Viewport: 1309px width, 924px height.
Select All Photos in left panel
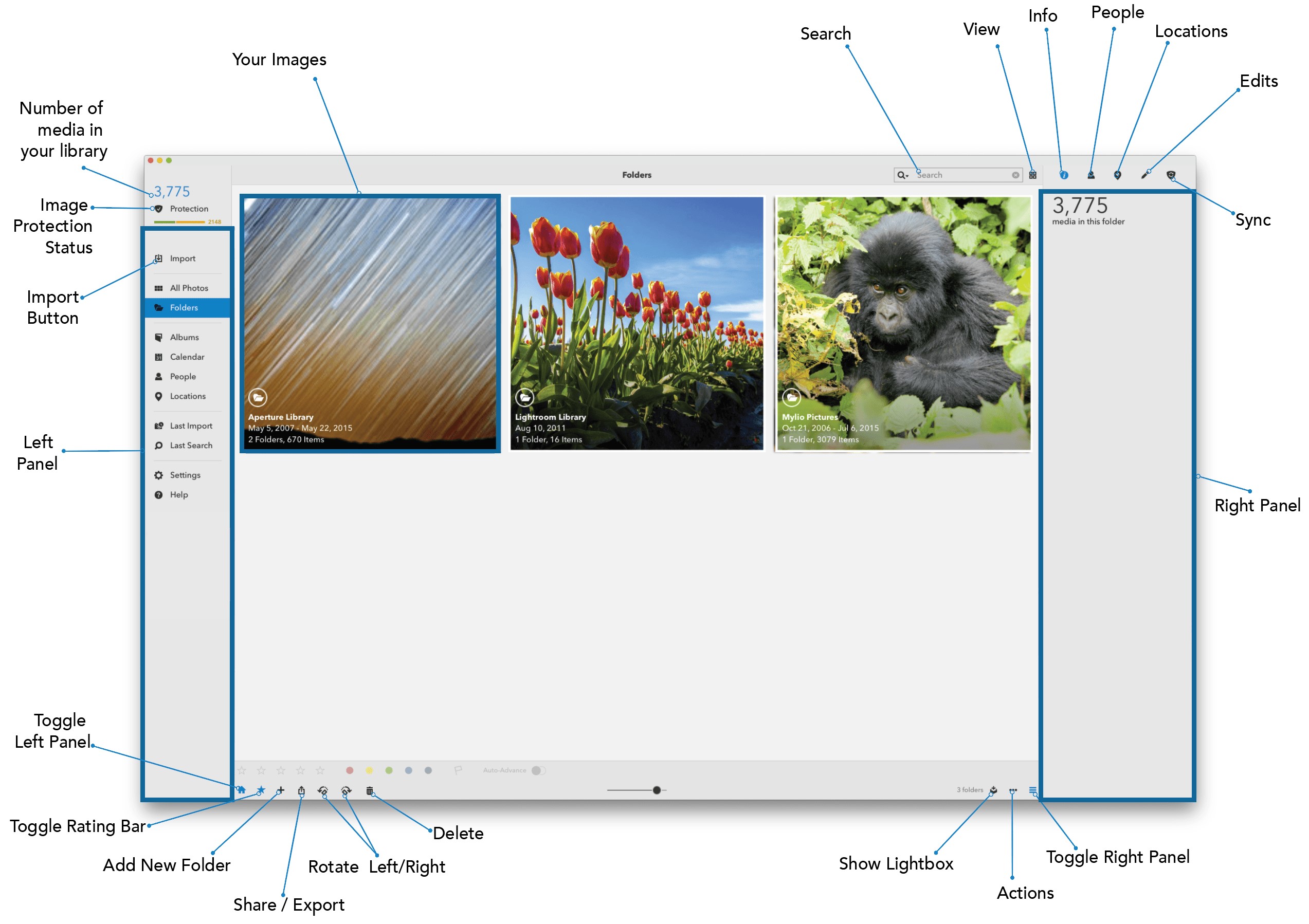point(189,288)
